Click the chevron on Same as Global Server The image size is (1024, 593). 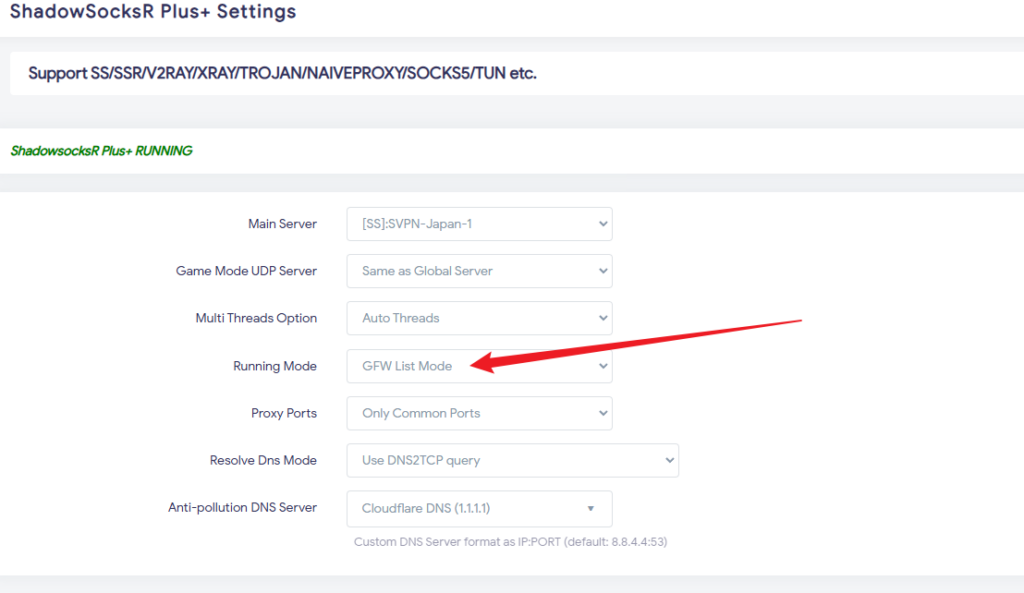(603, 271)
